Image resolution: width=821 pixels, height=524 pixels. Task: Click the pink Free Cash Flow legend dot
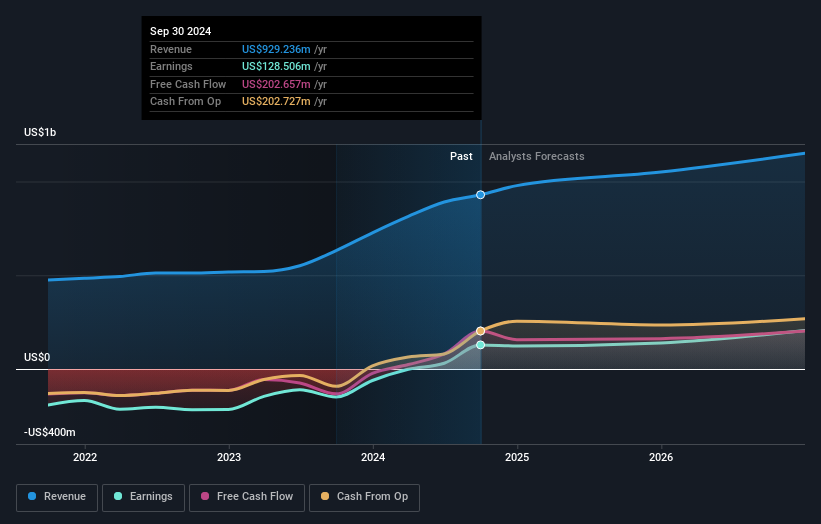click(x=206, y=496)
